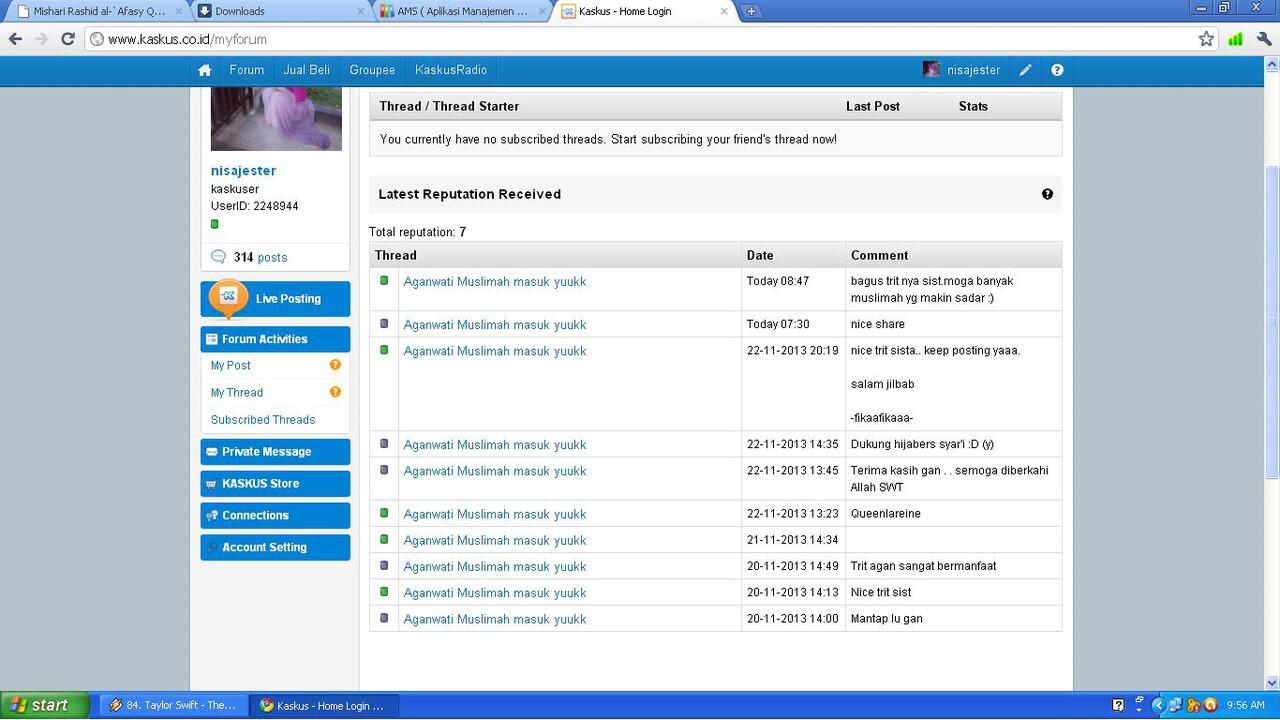The width and height of the screenshot is (1280, 720).
Task: Click profile picture thumbnail in sidebar
Action: click(276, 119)
